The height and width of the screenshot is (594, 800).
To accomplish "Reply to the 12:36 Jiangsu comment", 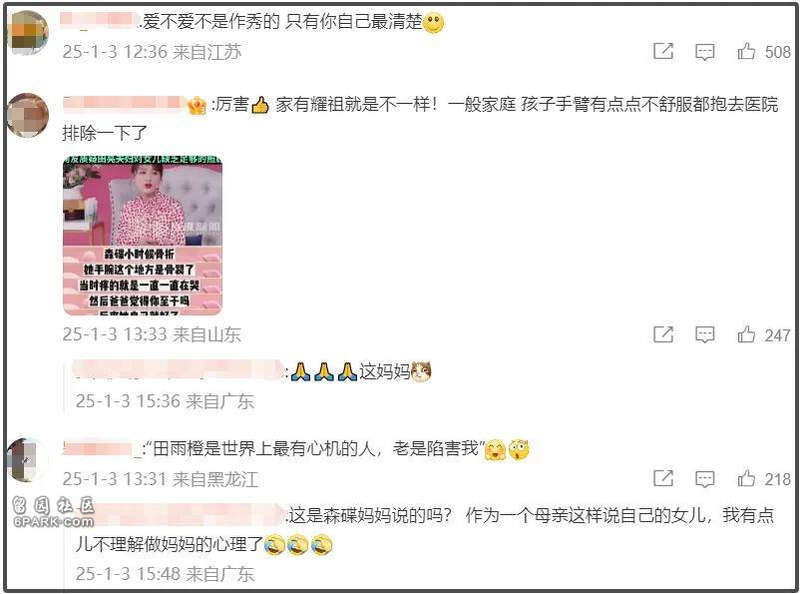I will tap(705, 52).
